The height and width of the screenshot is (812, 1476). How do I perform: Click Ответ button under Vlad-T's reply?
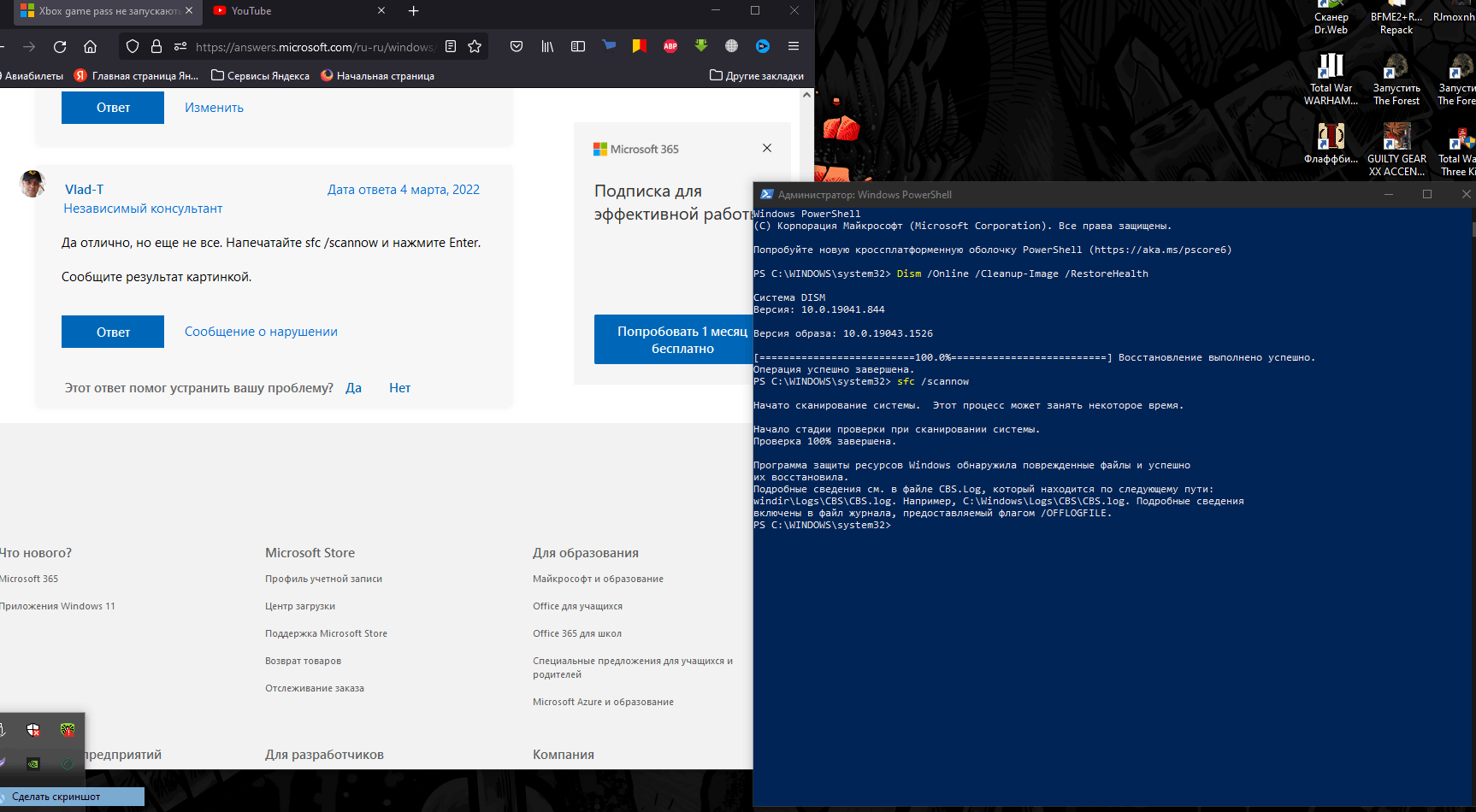click(x=113, y=332)
